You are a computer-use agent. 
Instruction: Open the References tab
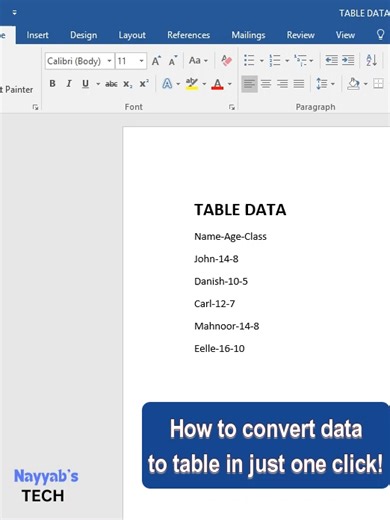189,35
